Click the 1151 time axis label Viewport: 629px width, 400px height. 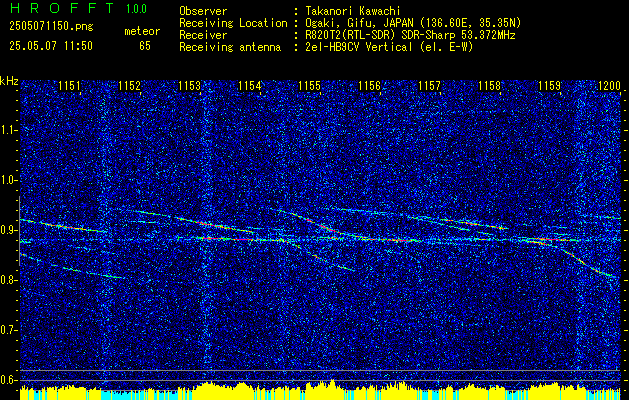coord(69,85)
